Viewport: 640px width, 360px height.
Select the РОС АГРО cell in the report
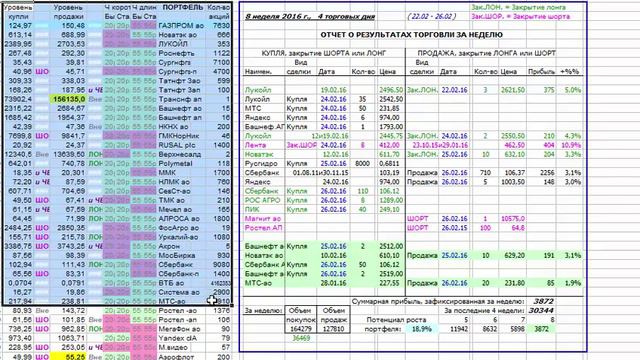[x=262, y=200]
